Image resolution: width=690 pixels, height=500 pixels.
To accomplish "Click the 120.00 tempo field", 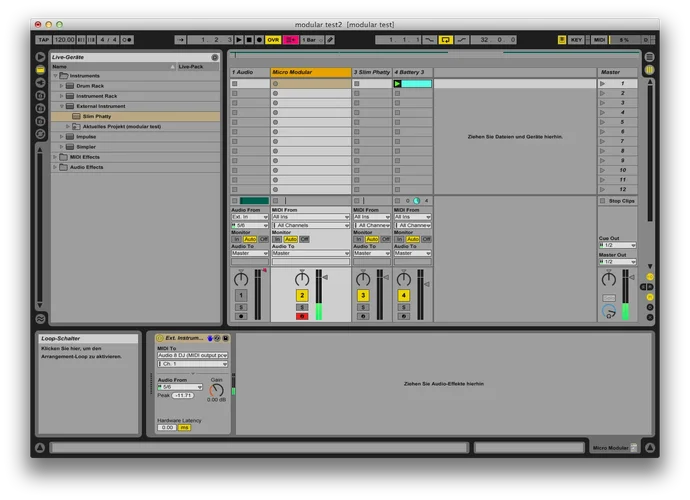I will point(64,40).
